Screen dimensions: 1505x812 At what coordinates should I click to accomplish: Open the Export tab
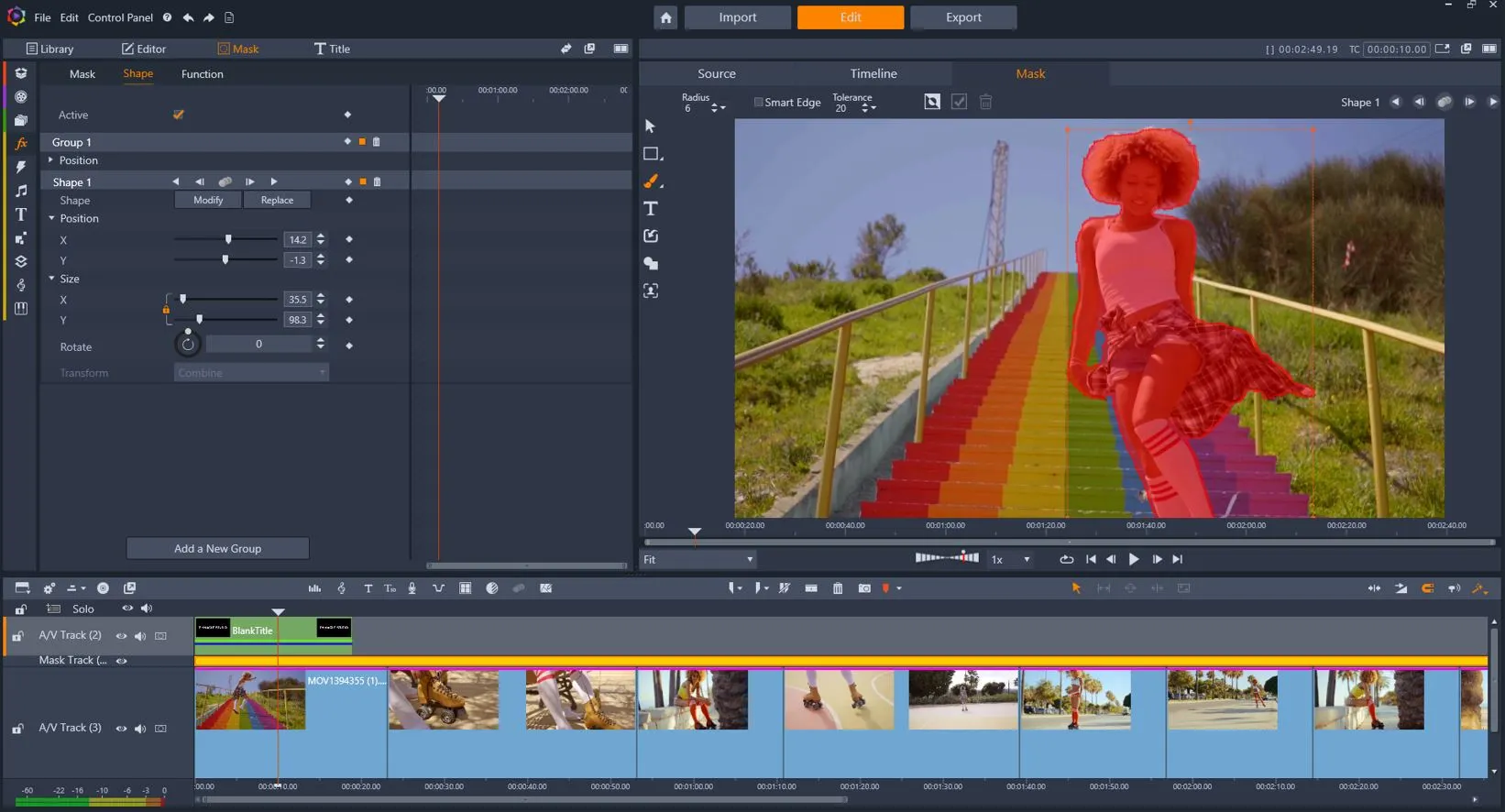pos(963,17)
